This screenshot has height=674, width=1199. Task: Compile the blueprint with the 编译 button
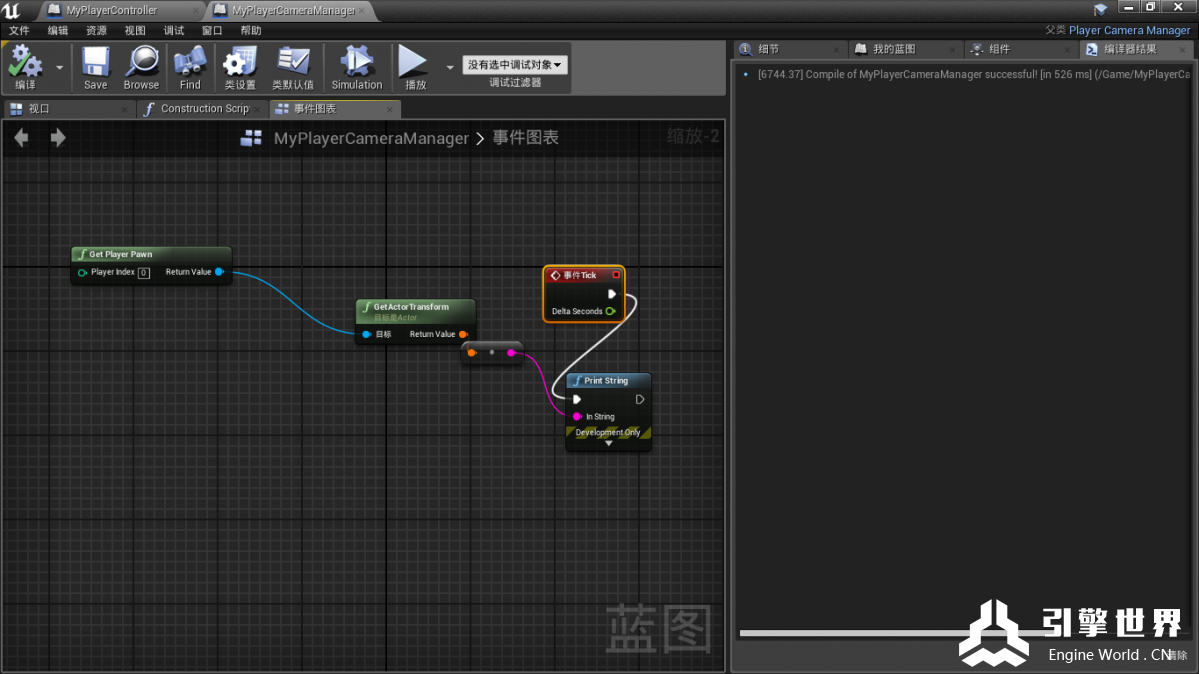pyautogui.click(x=25, y=68)
